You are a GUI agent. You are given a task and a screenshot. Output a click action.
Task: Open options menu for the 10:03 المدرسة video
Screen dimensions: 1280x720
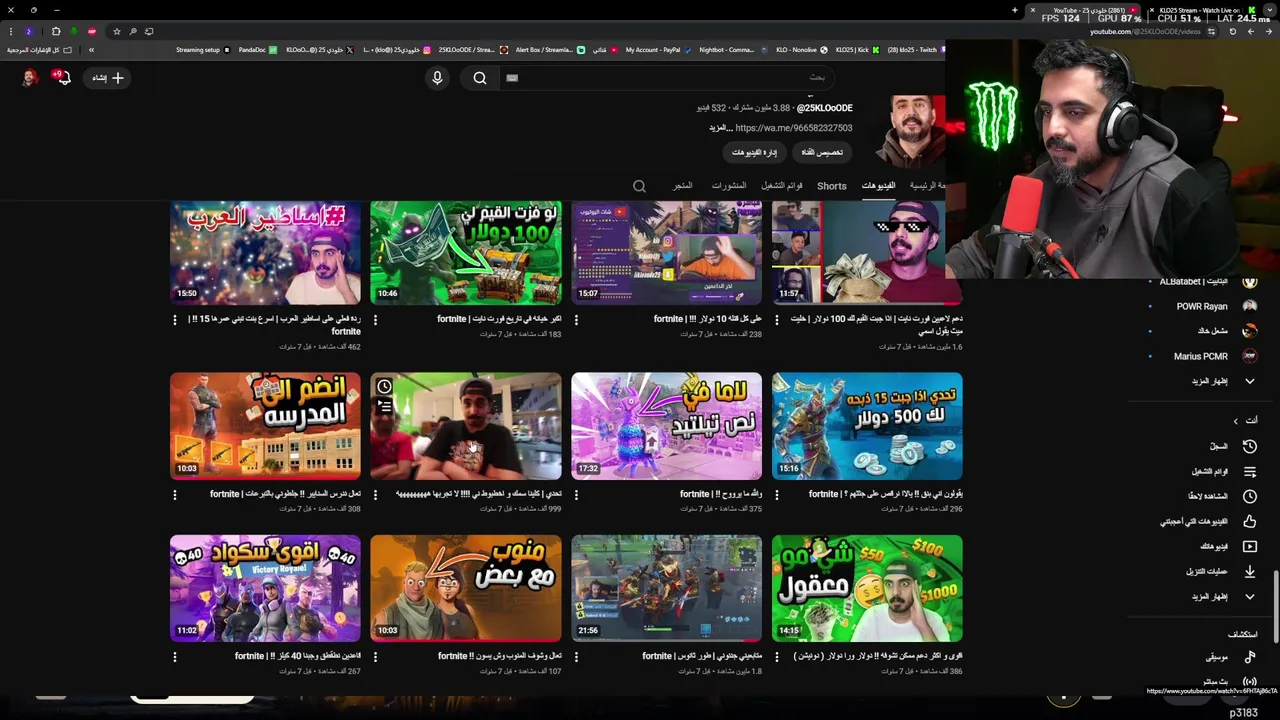click(x=175, y=494)
